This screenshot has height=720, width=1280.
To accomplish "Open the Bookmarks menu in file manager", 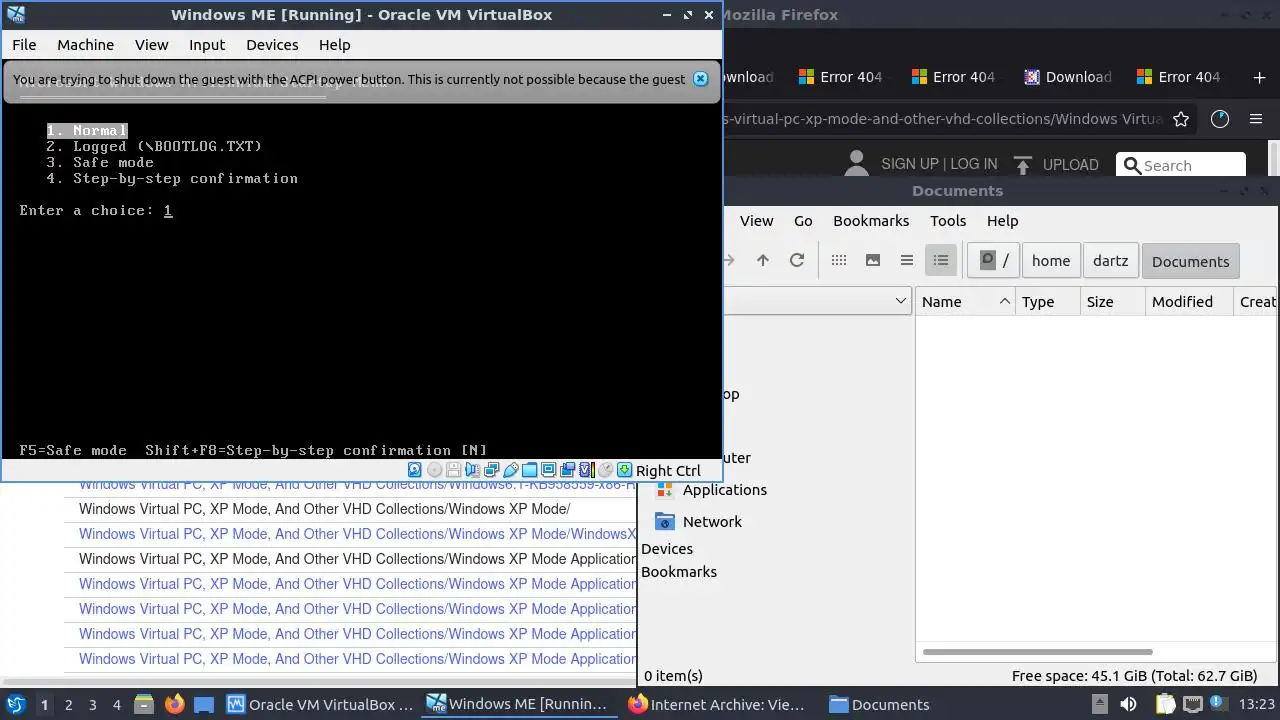I will [x=871, y=221].
